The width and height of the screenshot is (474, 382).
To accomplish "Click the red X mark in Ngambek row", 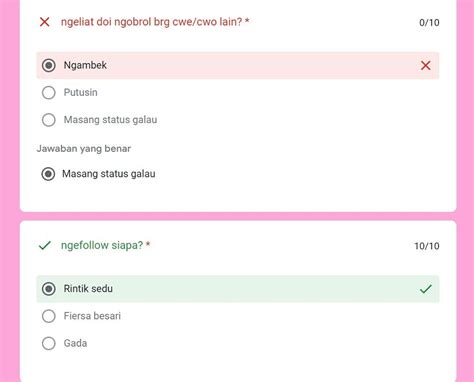I will 425,66.
